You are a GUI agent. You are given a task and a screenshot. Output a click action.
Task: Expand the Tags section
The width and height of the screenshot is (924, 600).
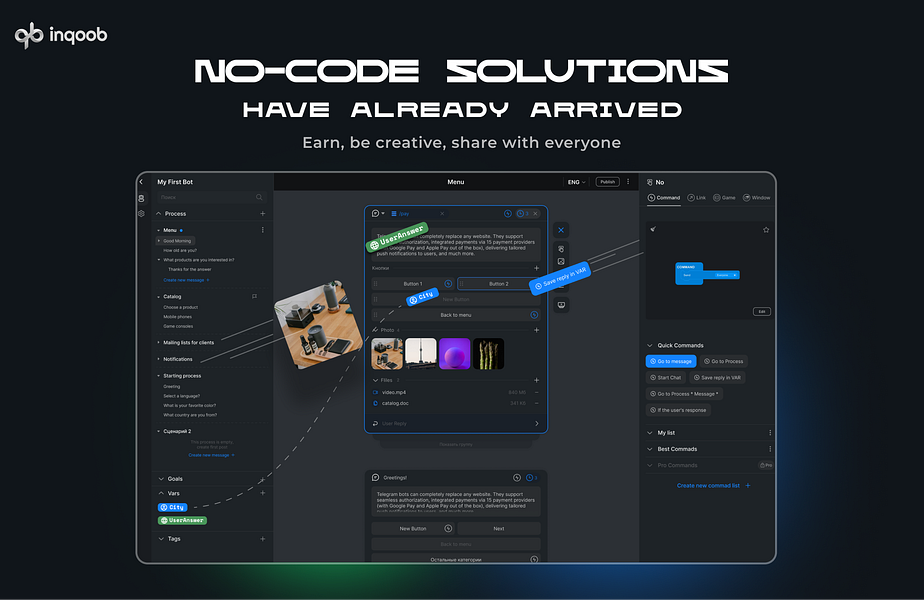tap(161, 539)
